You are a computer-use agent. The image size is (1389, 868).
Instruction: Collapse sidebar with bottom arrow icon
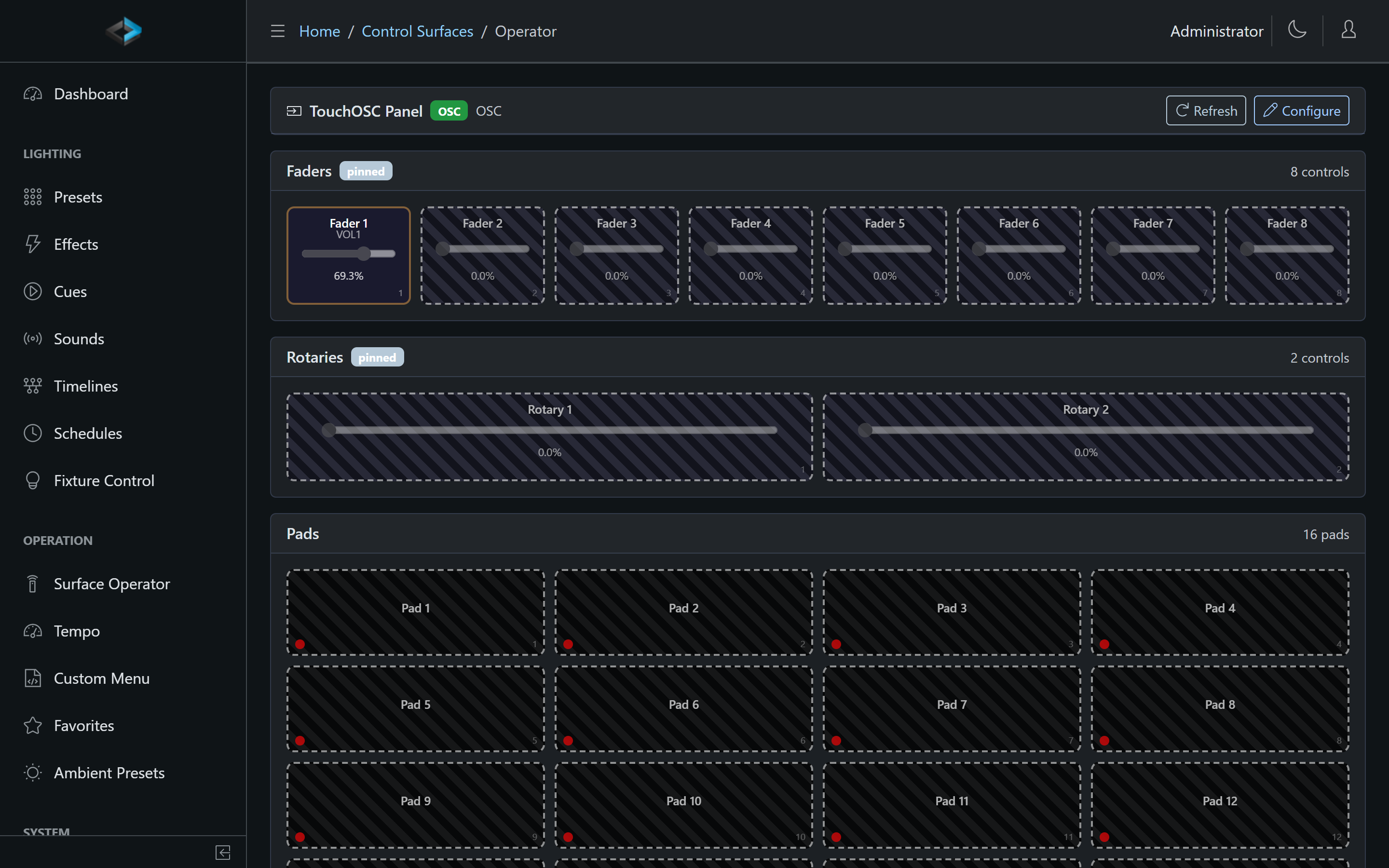[x=223, y=853]
